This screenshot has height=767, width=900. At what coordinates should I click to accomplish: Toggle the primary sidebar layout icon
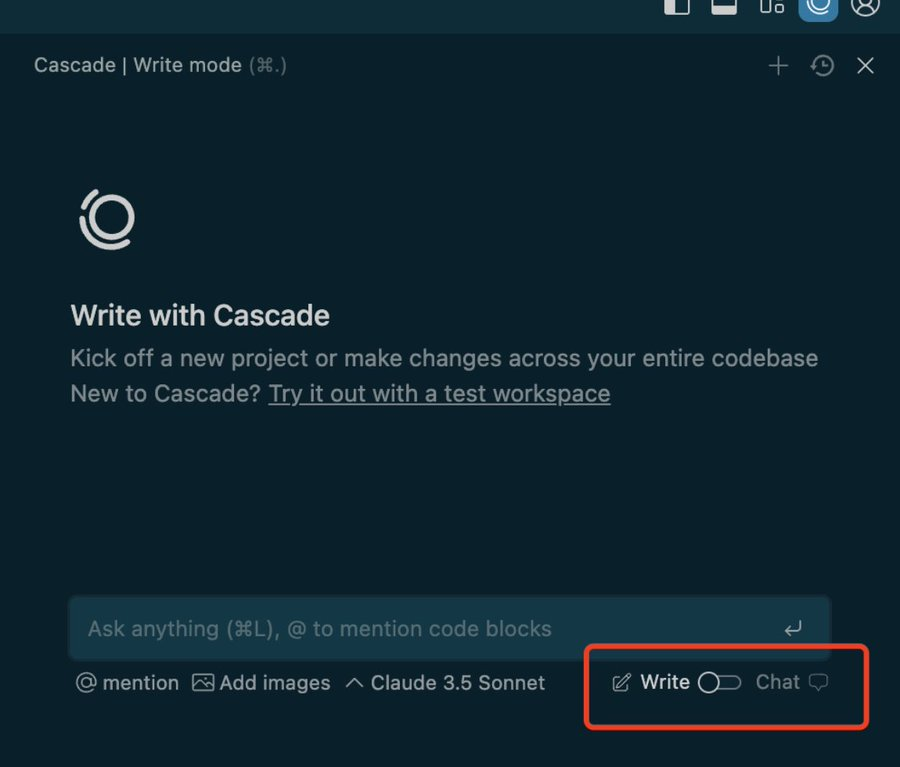pos(677,6)
